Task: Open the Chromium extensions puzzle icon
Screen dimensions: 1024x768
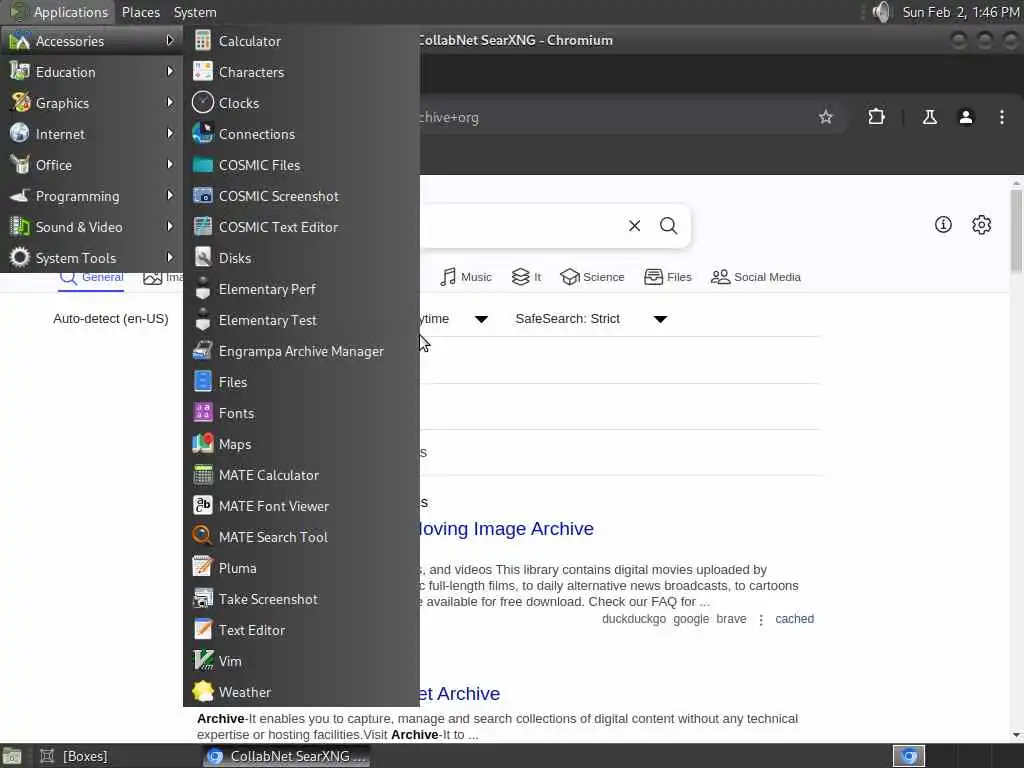Action: point(876,117)
